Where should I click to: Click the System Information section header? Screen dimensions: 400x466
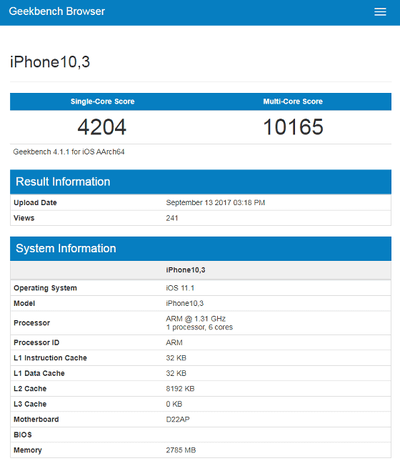(201, 249)
